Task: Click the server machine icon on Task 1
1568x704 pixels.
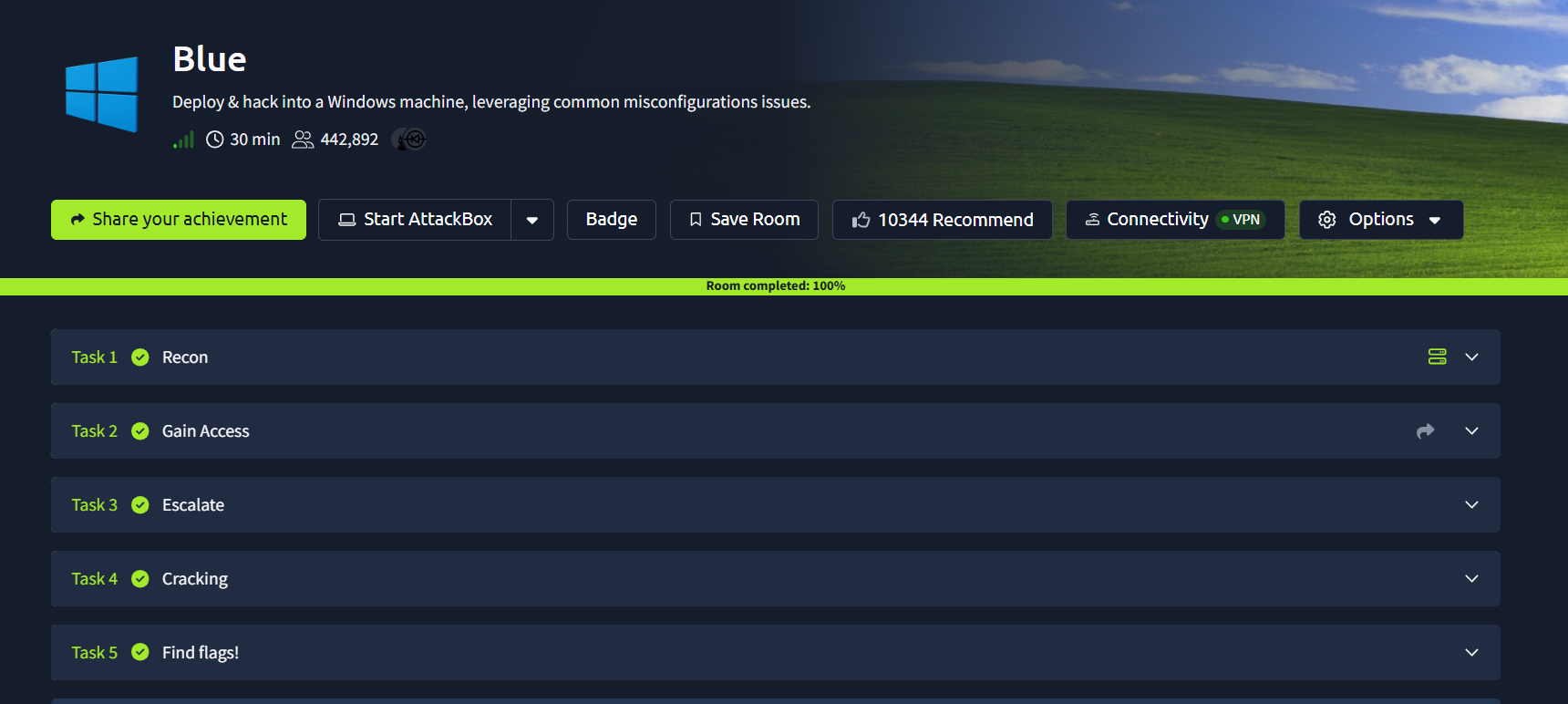Action: click(x=1438, y=357)
